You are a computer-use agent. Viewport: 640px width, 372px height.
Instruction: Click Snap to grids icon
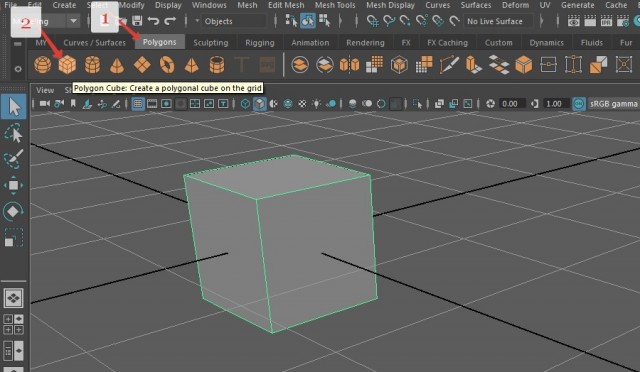point(373,21)
